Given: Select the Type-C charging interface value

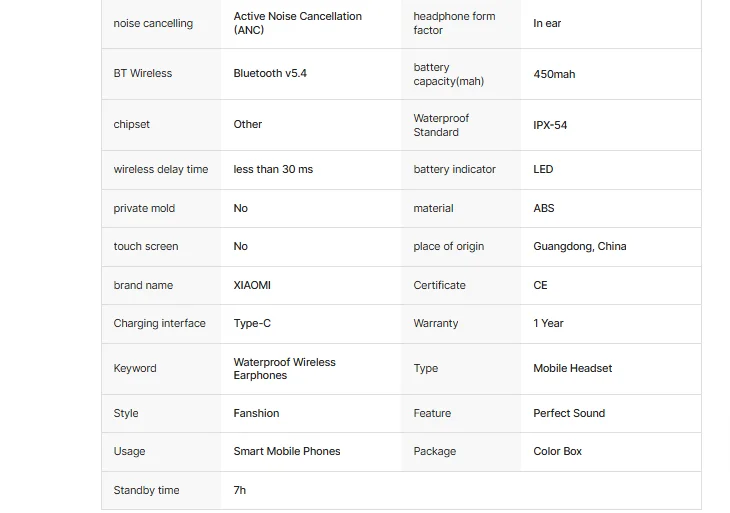Looking at the screenshot, I should [x=252, y=323].
